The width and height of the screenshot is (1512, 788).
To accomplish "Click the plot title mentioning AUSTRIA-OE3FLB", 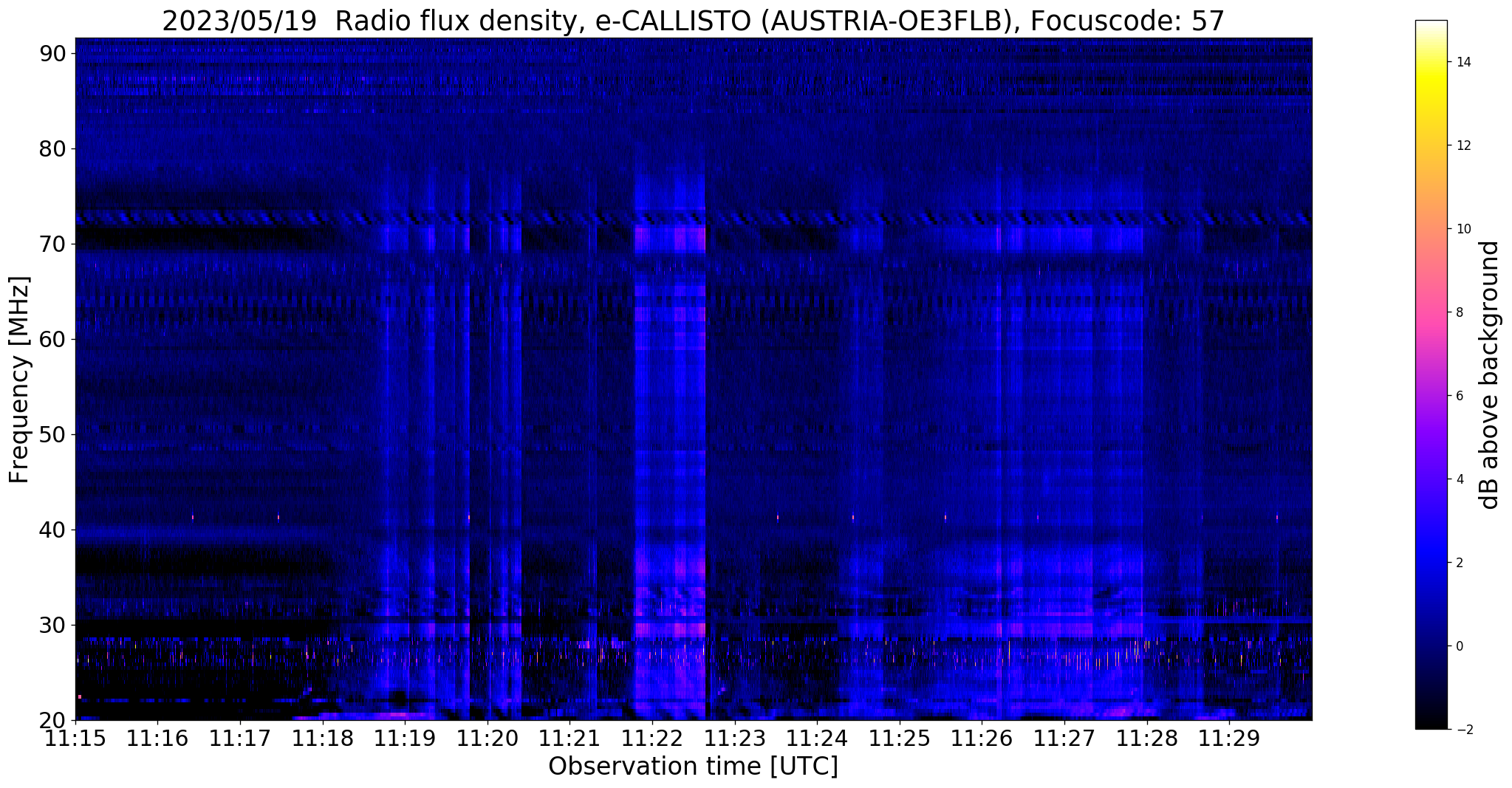I will click(693, 21).
